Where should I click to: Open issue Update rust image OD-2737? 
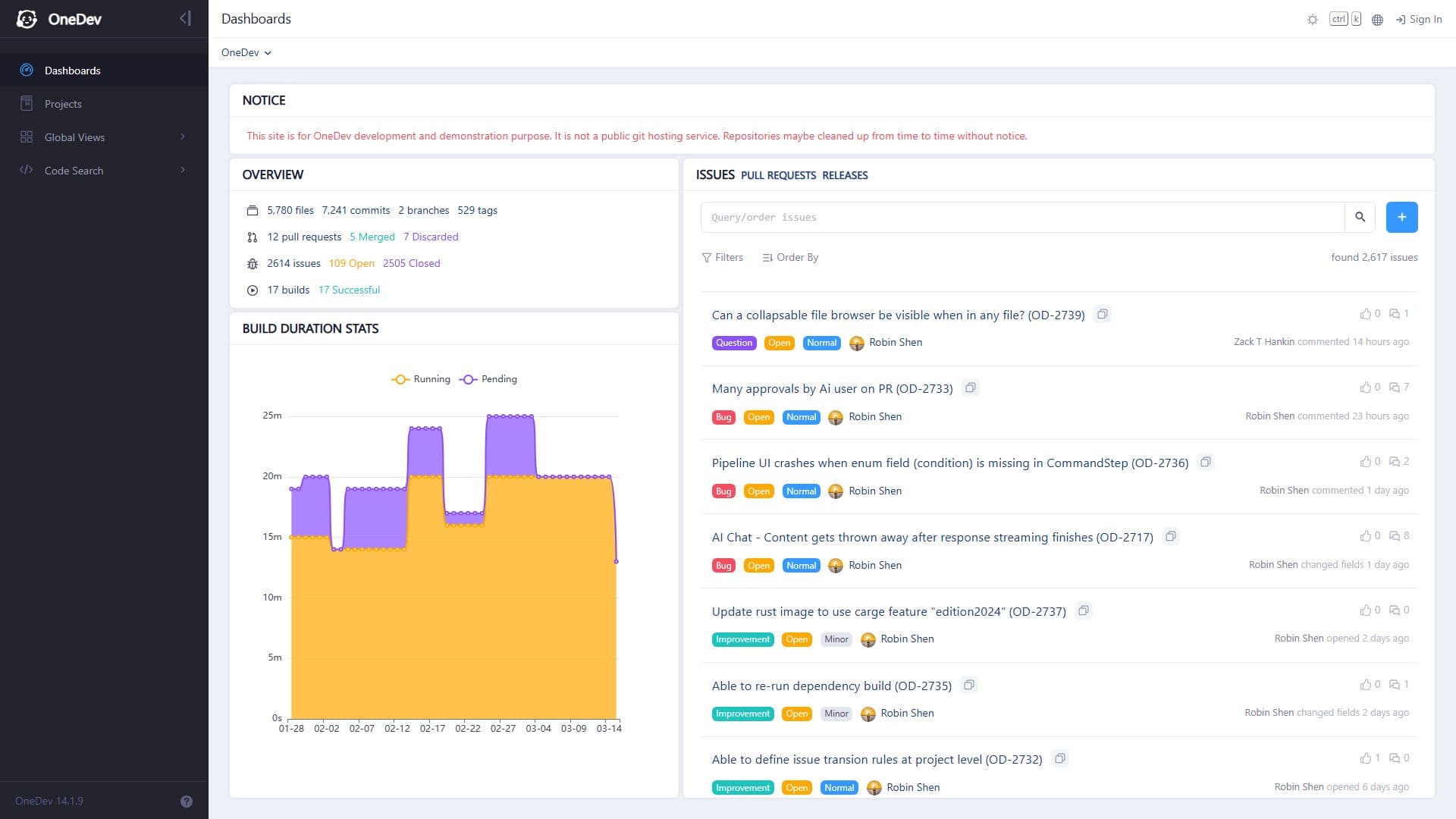pos(889,612)
